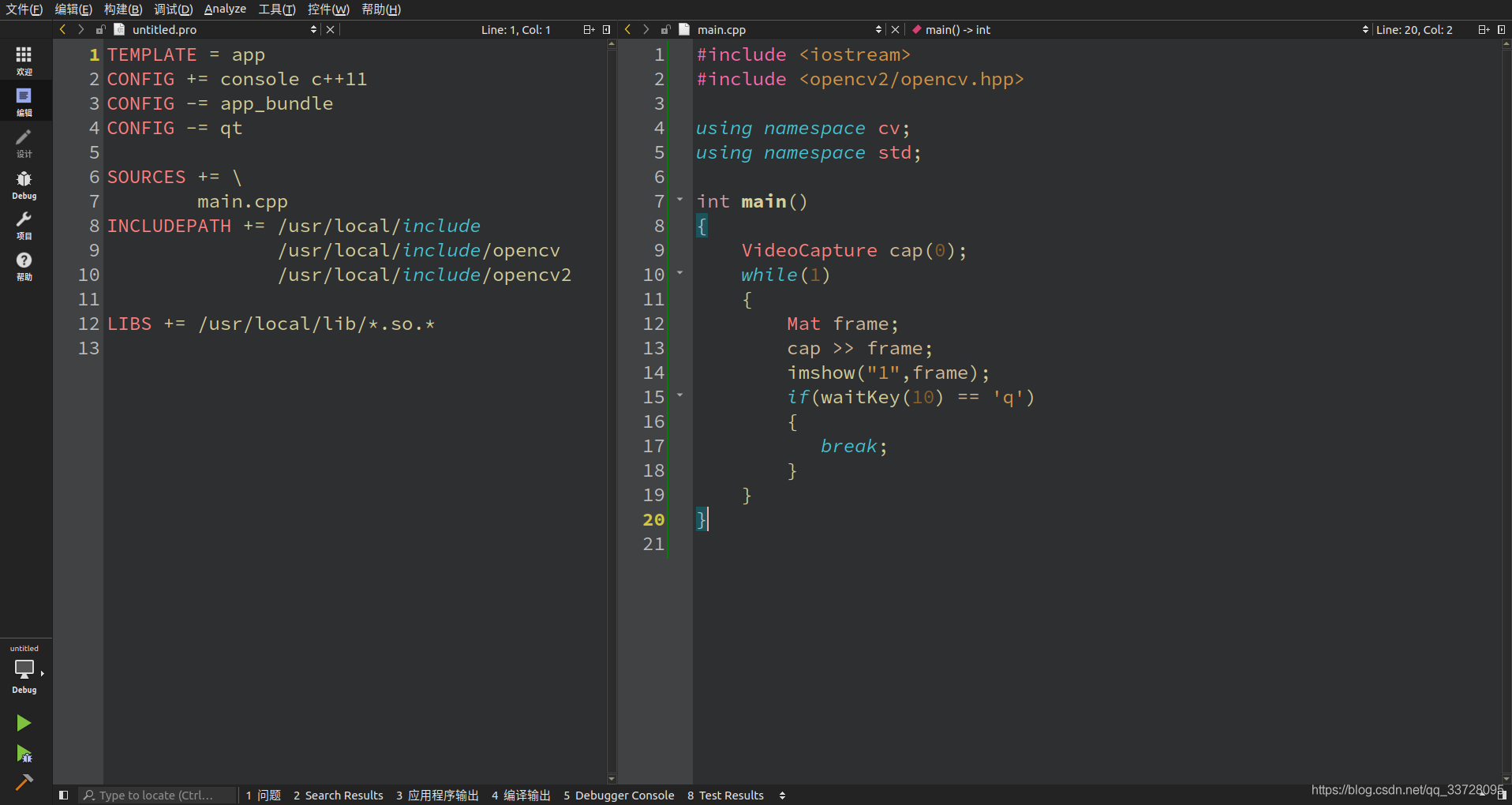Open the Analyze menu

(x=225, y=9)
